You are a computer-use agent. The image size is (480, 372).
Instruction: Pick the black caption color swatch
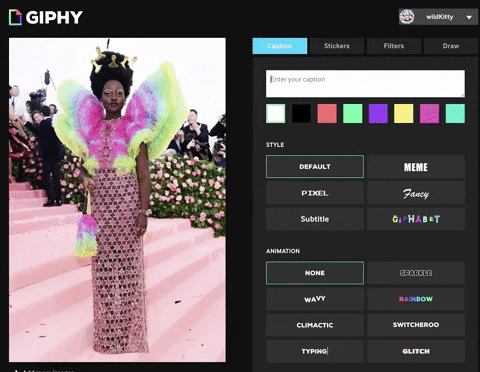coord(301,114)
